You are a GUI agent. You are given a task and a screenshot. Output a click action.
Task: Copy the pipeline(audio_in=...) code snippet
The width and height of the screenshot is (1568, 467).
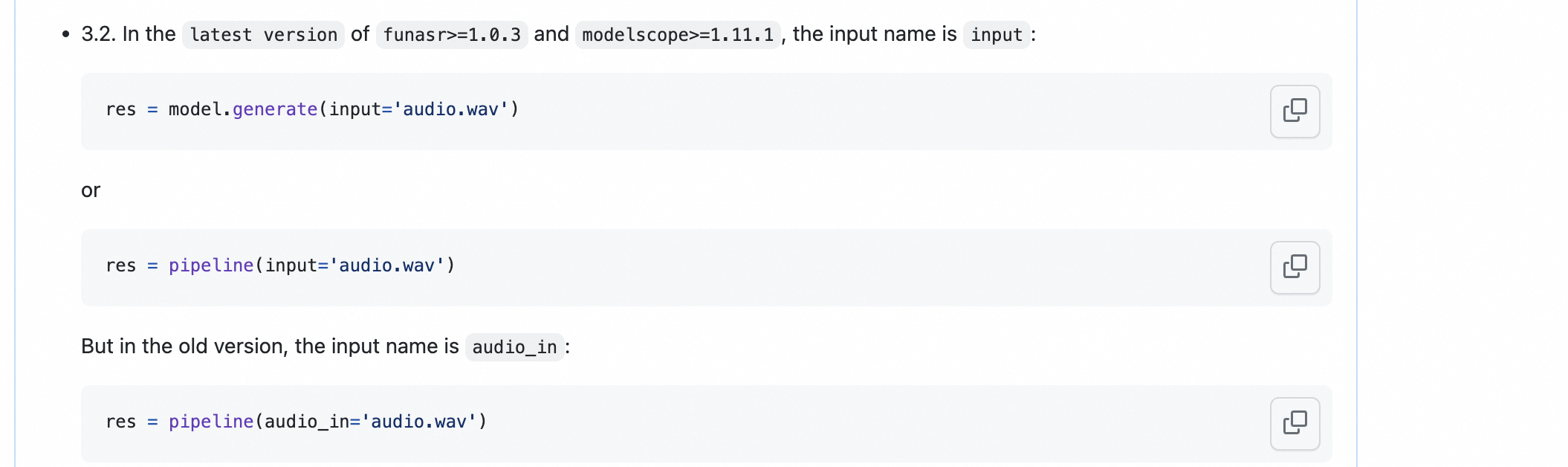[x=1295, y=423]
